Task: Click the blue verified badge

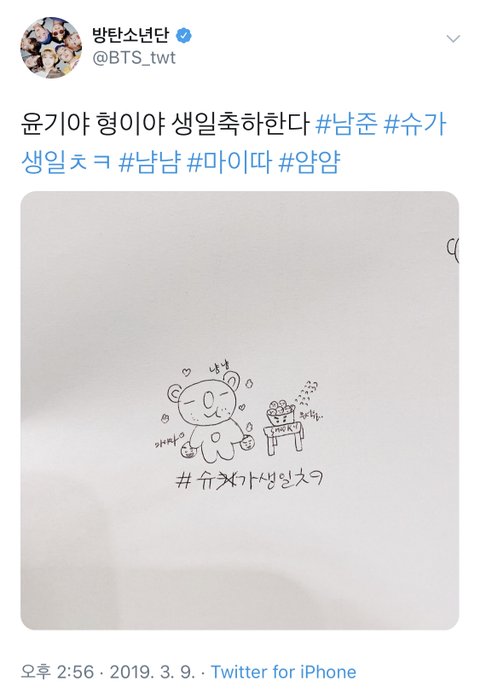Action: click(x=183, y=35)
